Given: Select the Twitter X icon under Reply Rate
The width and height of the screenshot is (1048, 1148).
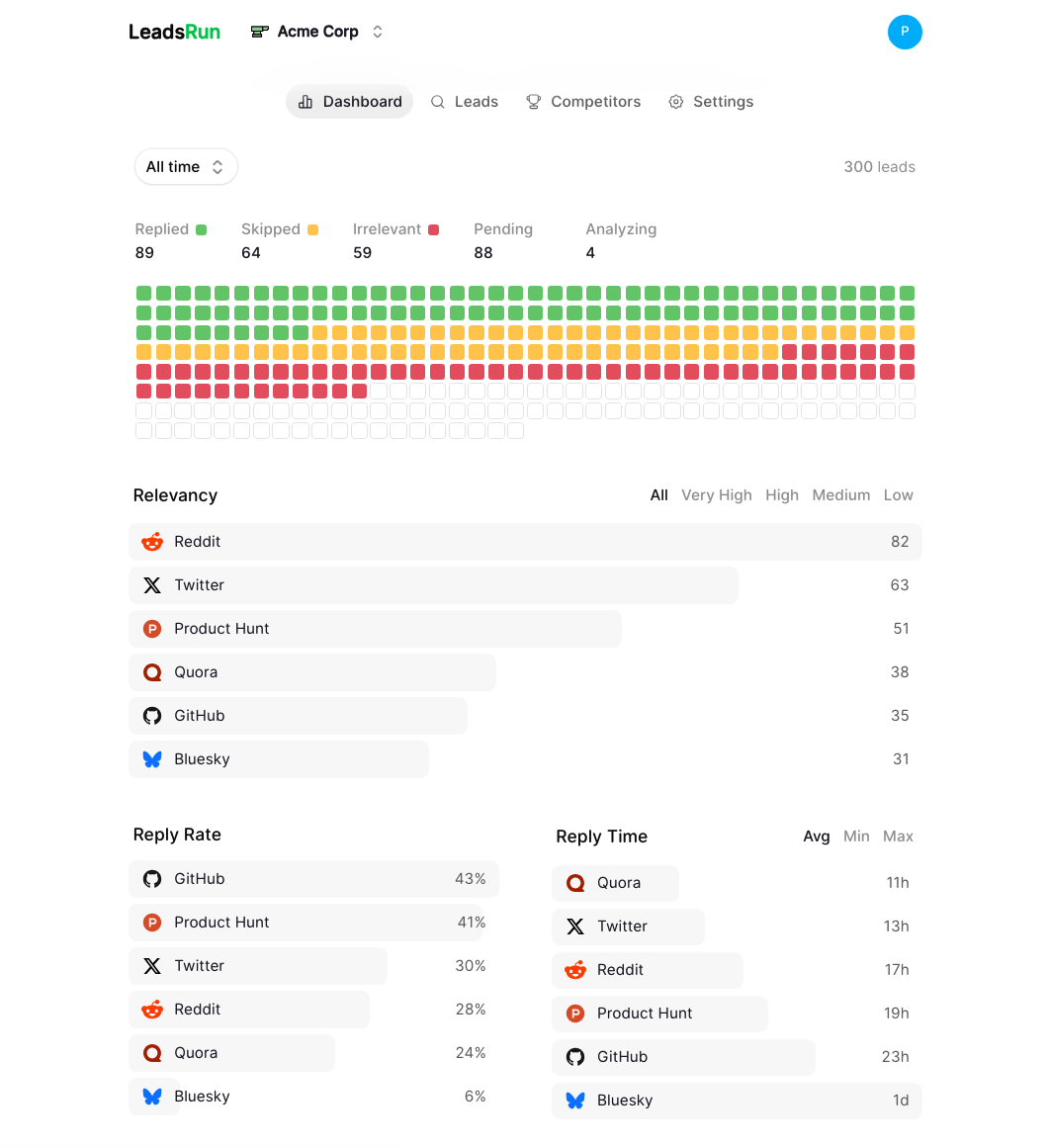Looking at the screenshot, I should pyautogui.click(x=152, y=965).
